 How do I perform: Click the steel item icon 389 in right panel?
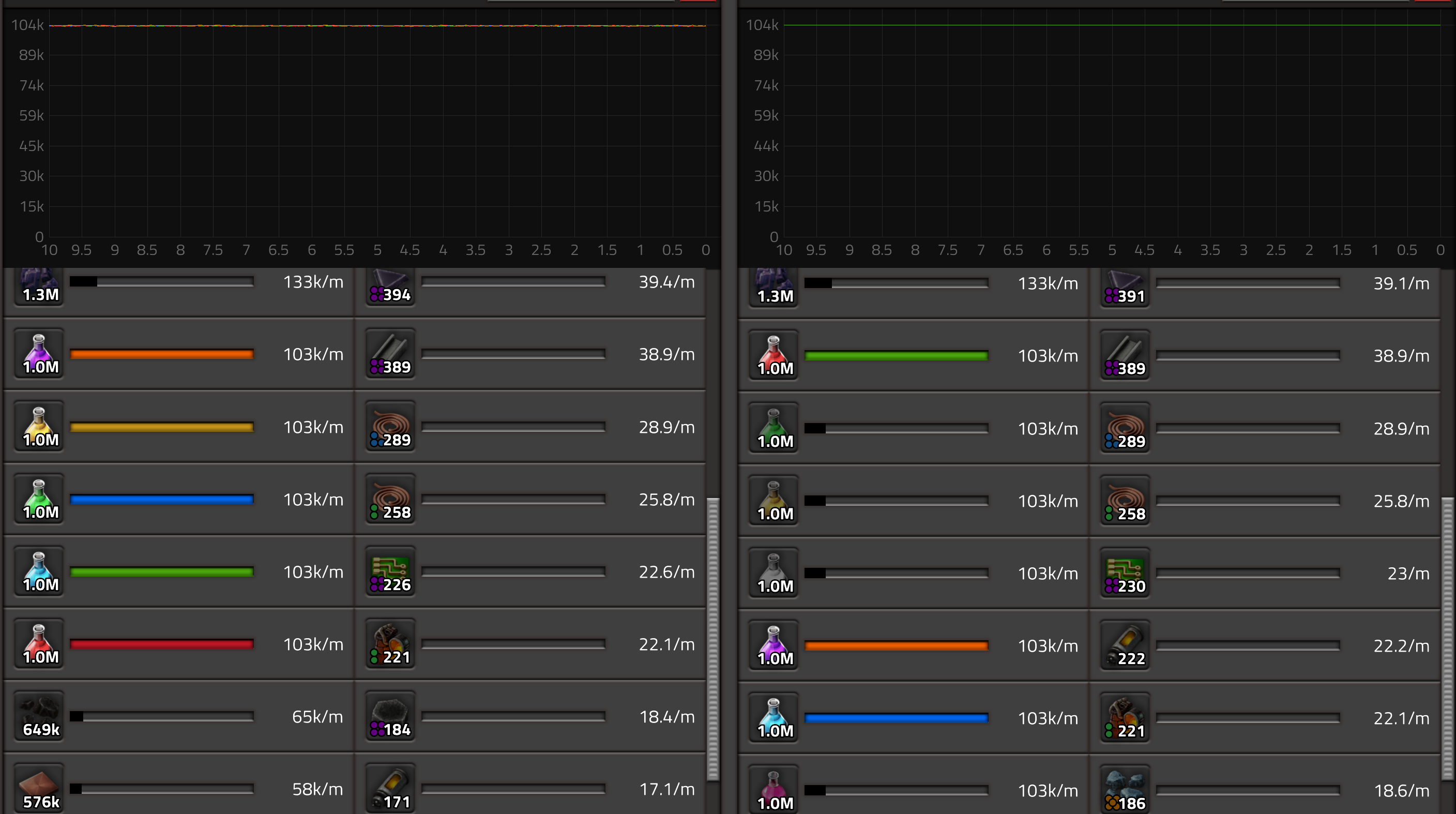click(x=1125, y=355)
